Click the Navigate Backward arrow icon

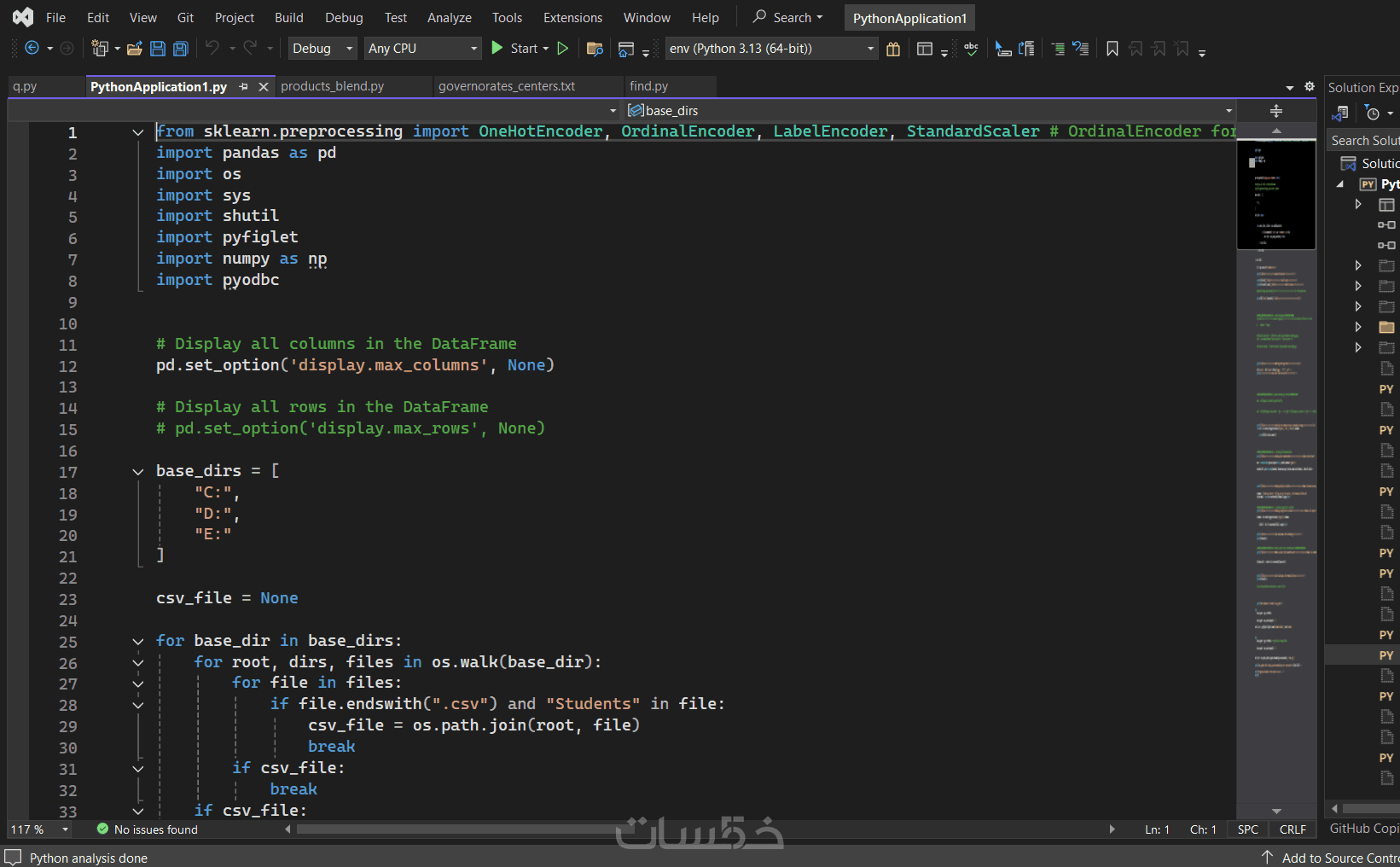coord(32,49)
